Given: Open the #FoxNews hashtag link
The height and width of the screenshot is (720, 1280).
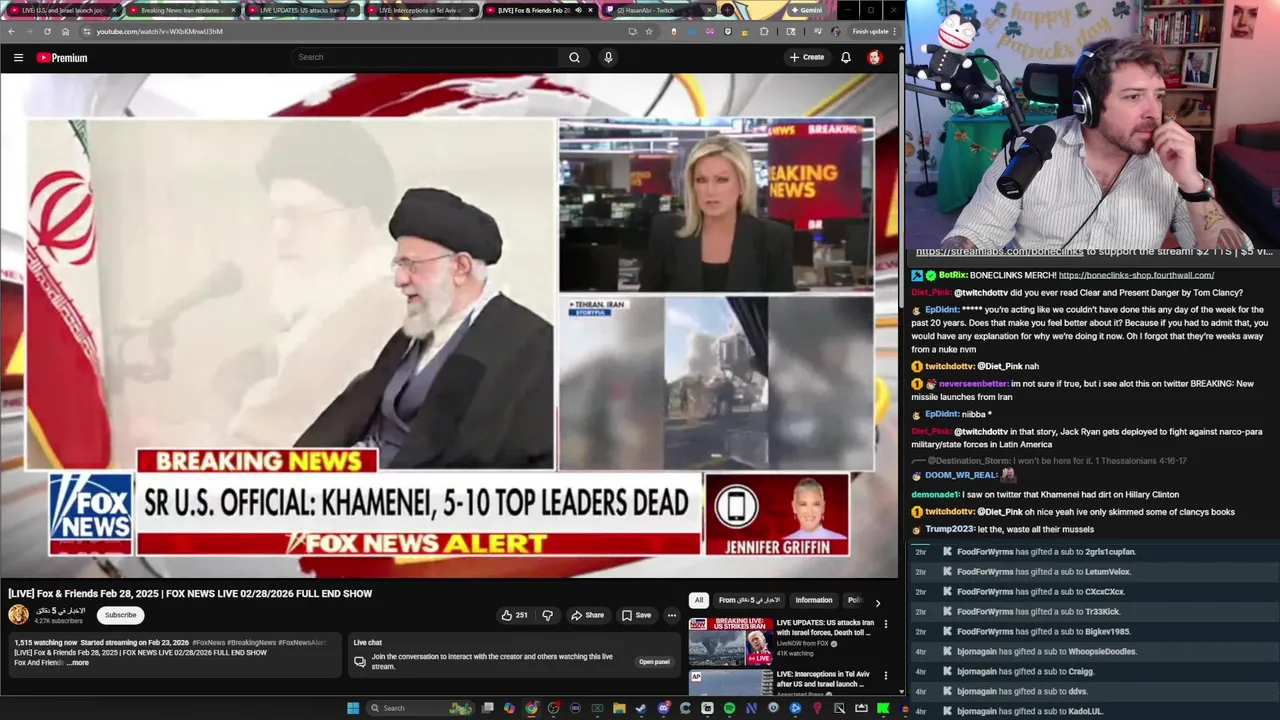Looking at the screenshot, I should tap(208, 642).
